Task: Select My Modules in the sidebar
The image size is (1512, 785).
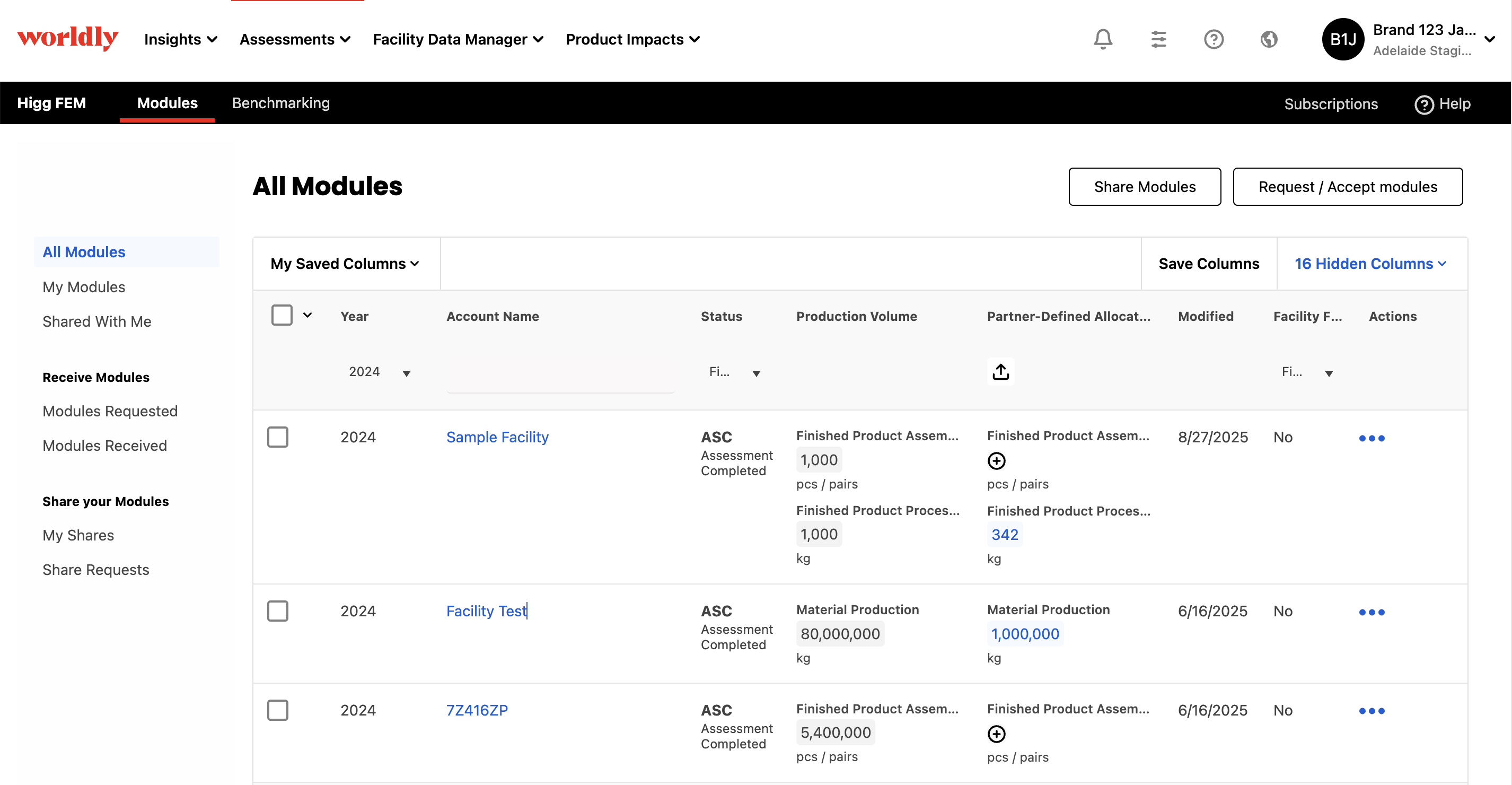Action: point(84,287)
